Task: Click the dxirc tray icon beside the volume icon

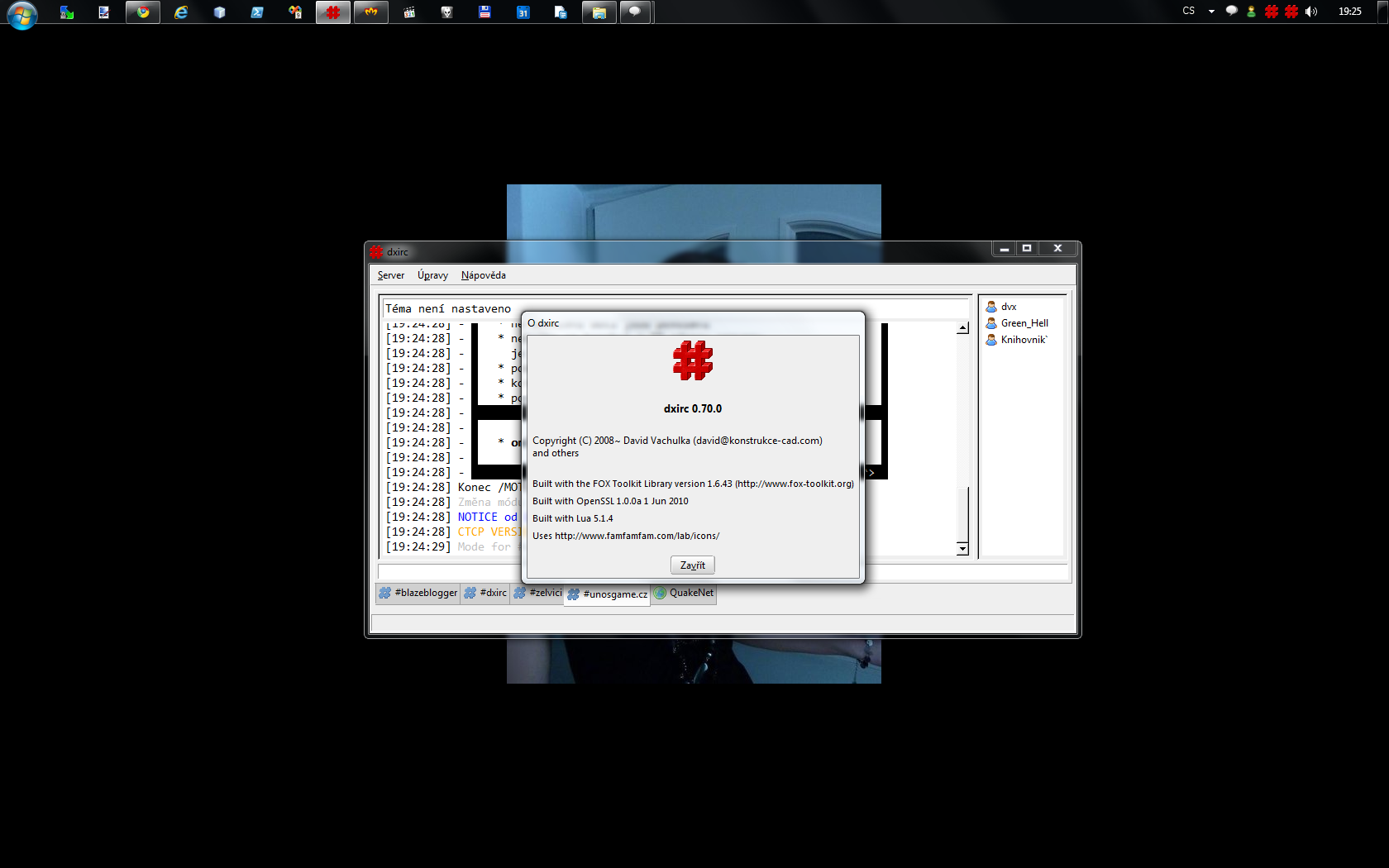Action: point(1291,12)
